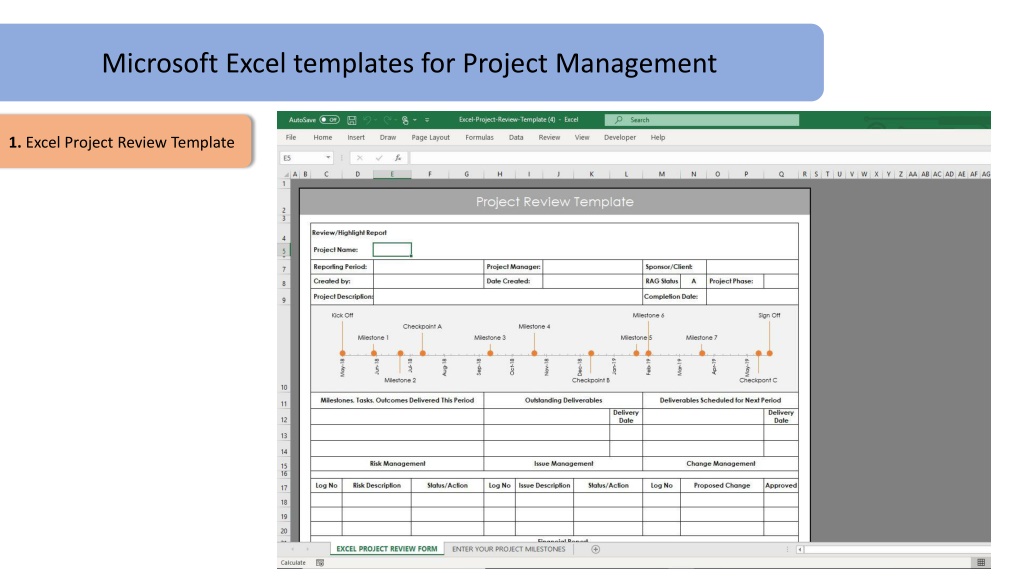Open the Formulas ribbon tab

click(x=479, y=138)
